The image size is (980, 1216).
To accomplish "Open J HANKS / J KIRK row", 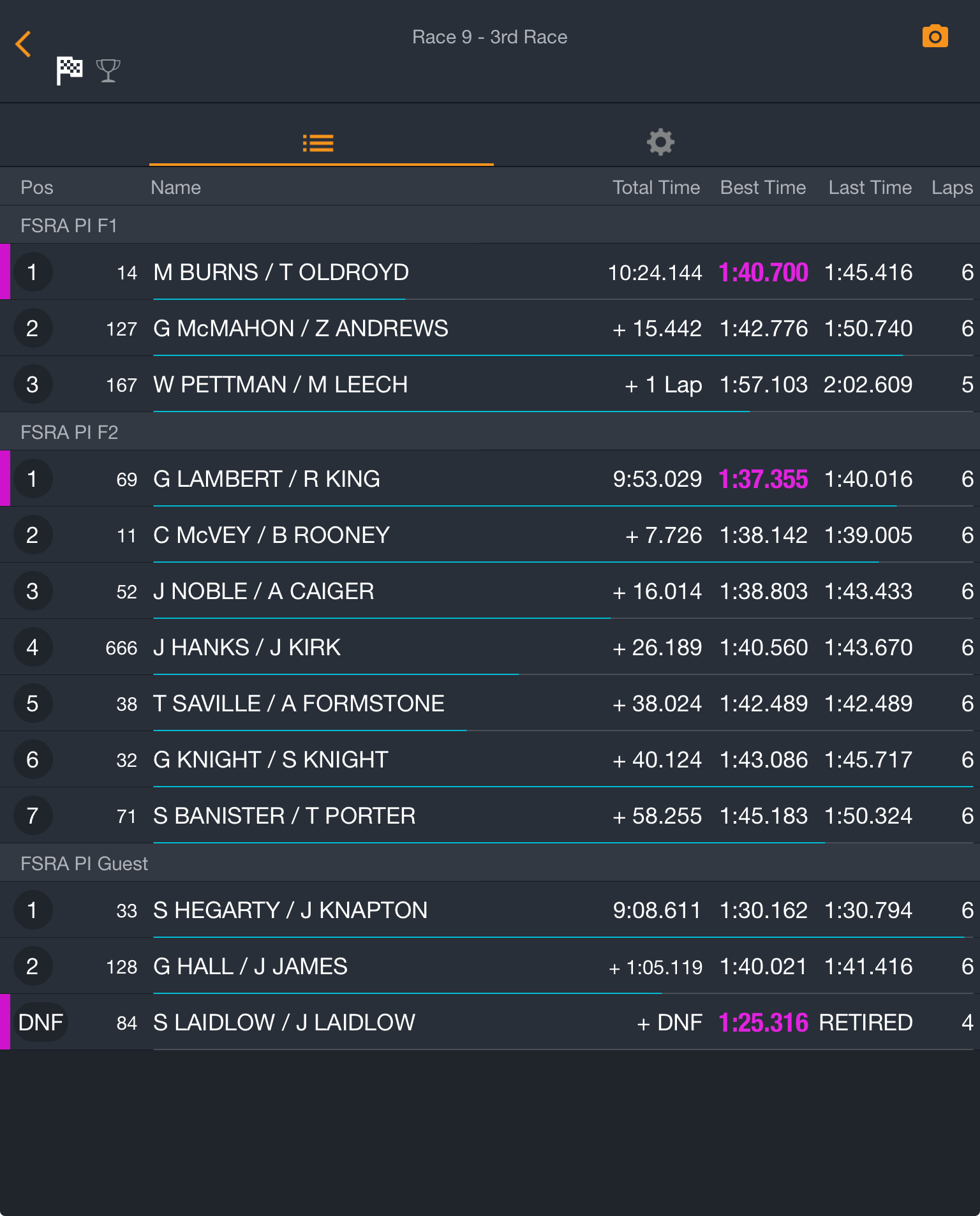I will [x=490, y=647].
